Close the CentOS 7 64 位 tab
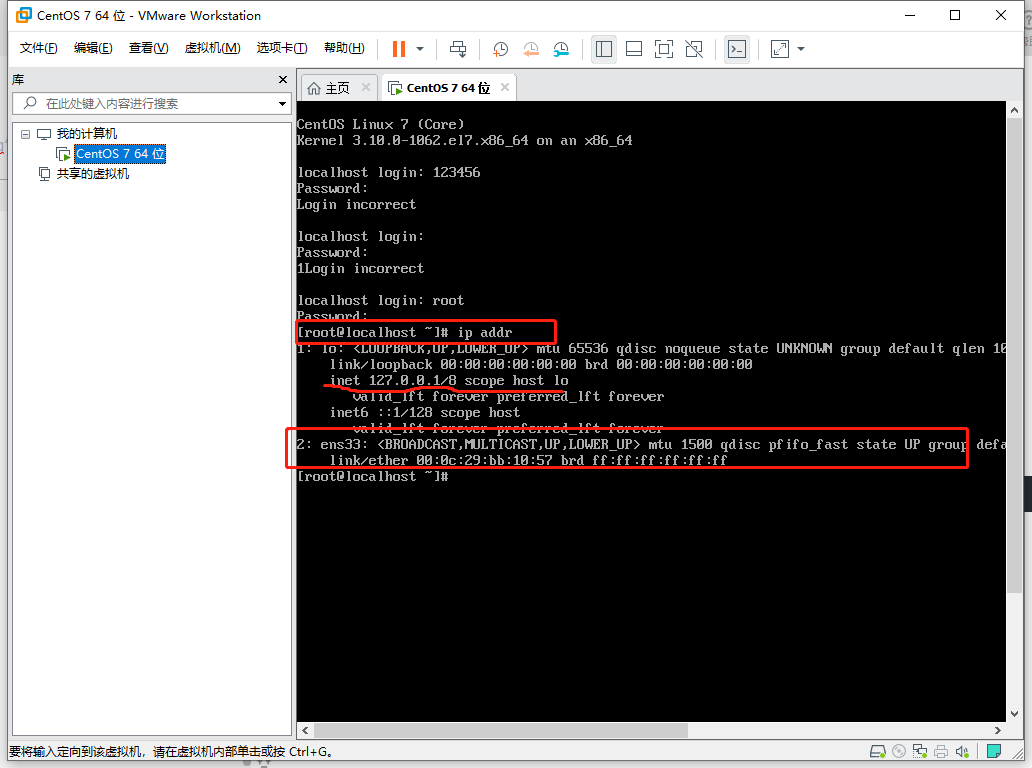 505,87
